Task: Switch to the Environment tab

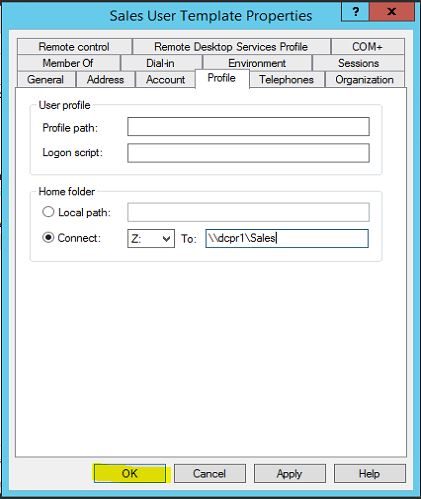Action: (x=257, y=63)
